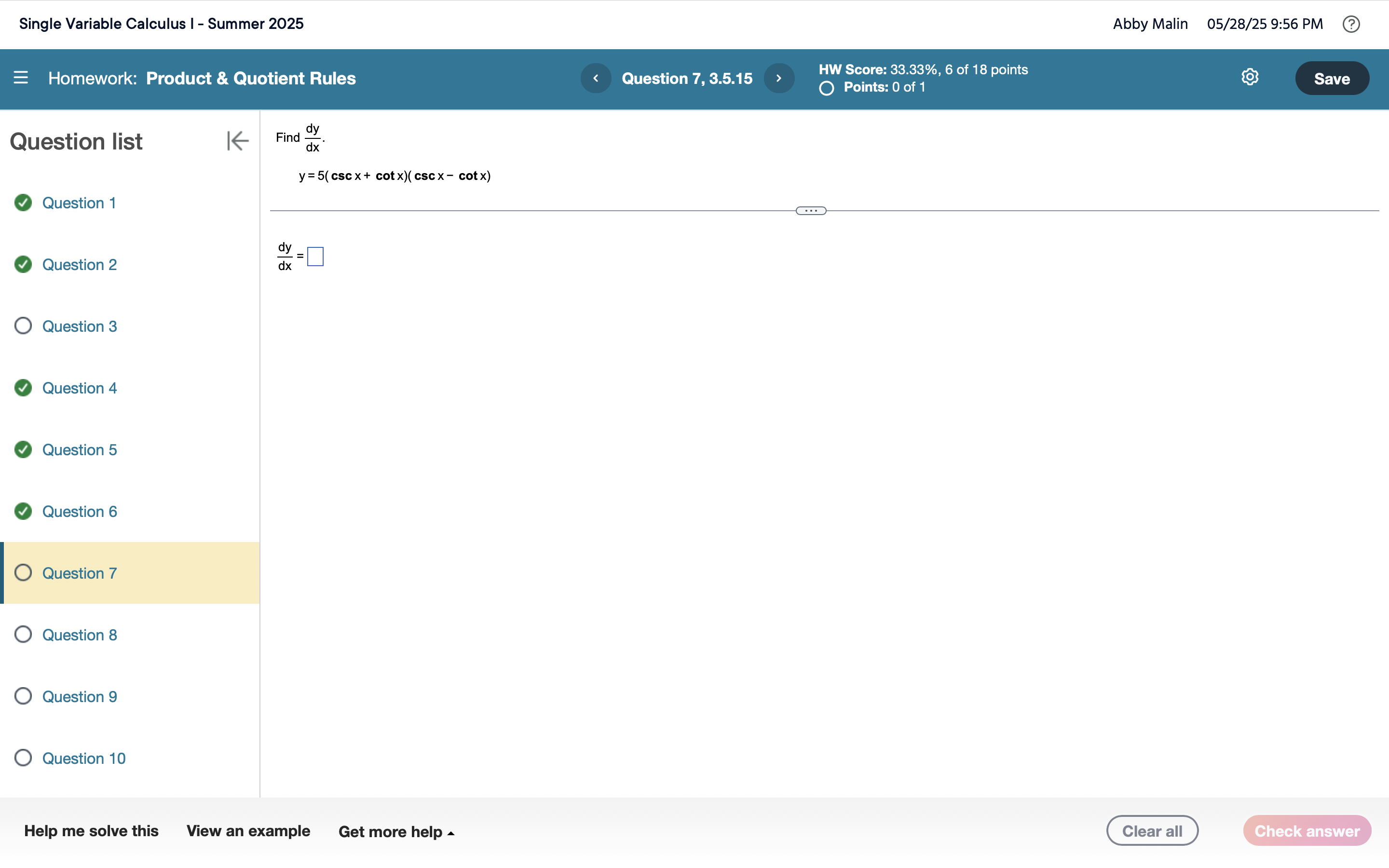Select the Question 10 circle indicator

pyautogui.click(x=23, y=758)
